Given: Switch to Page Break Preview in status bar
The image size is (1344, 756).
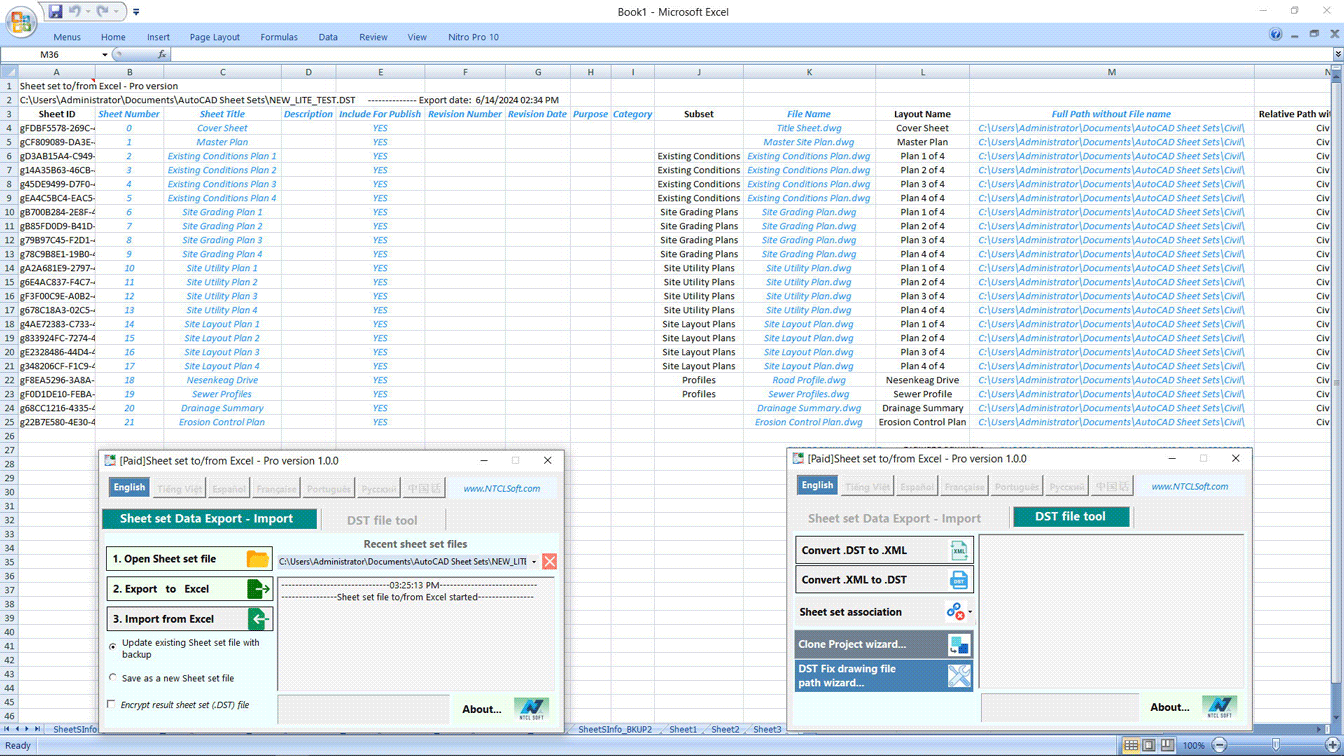Looking at the screenshot, I should click(x=1167, y=746).
